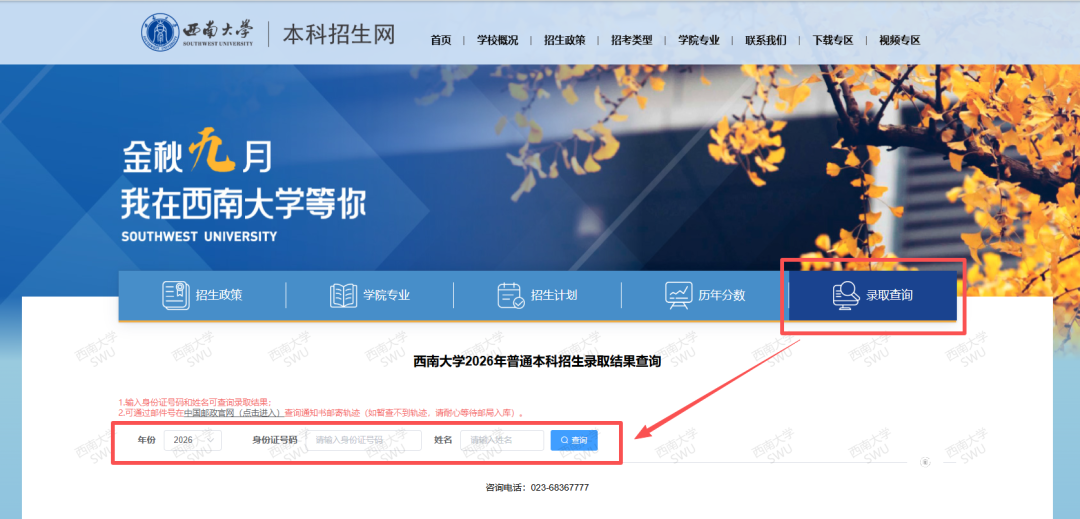Open the 下载专区 nav item
Viewport: 1080px width, 519px height.
(x=833, y=40)
